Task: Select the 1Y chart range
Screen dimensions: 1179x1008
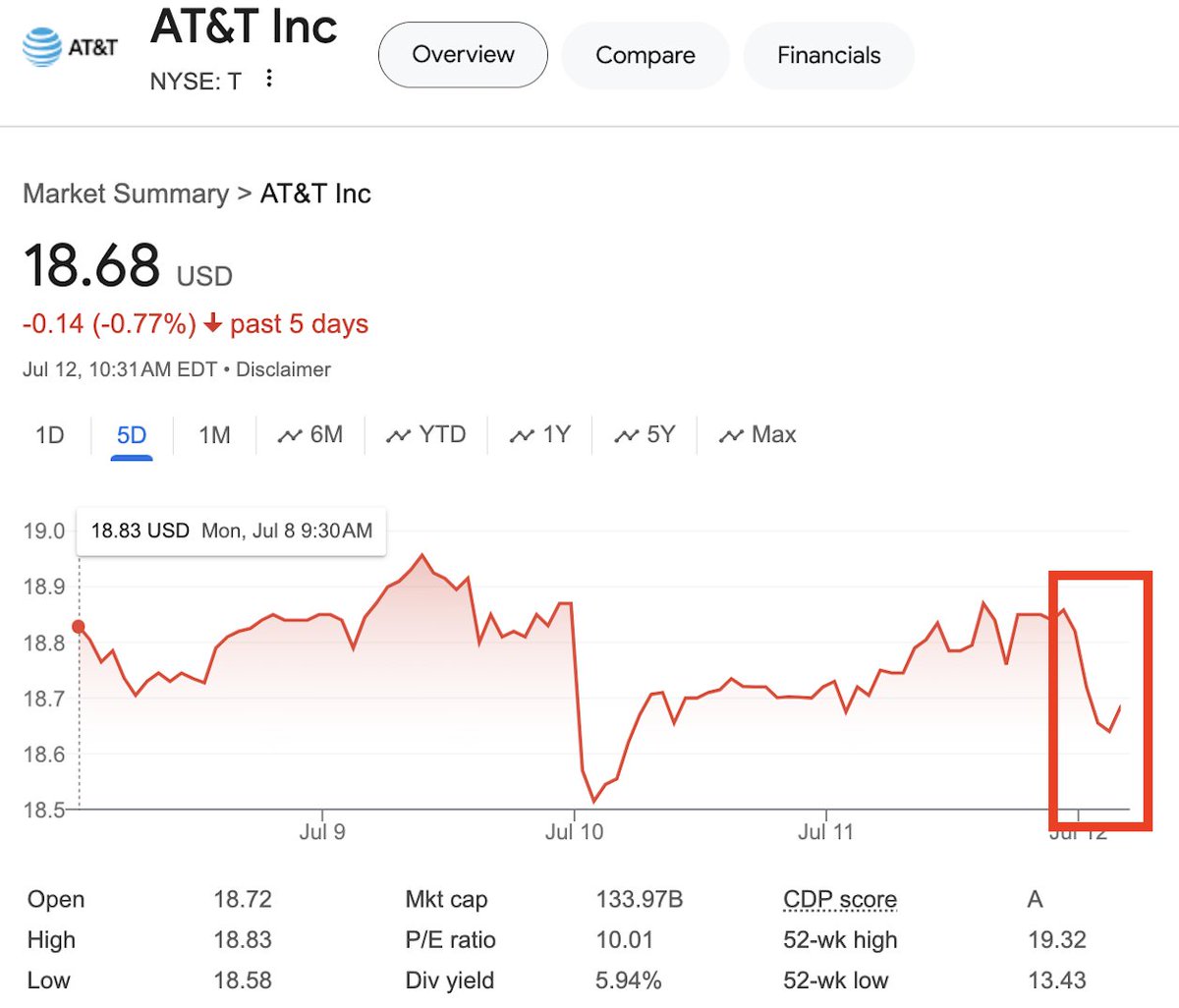Action: click(540, 434)
